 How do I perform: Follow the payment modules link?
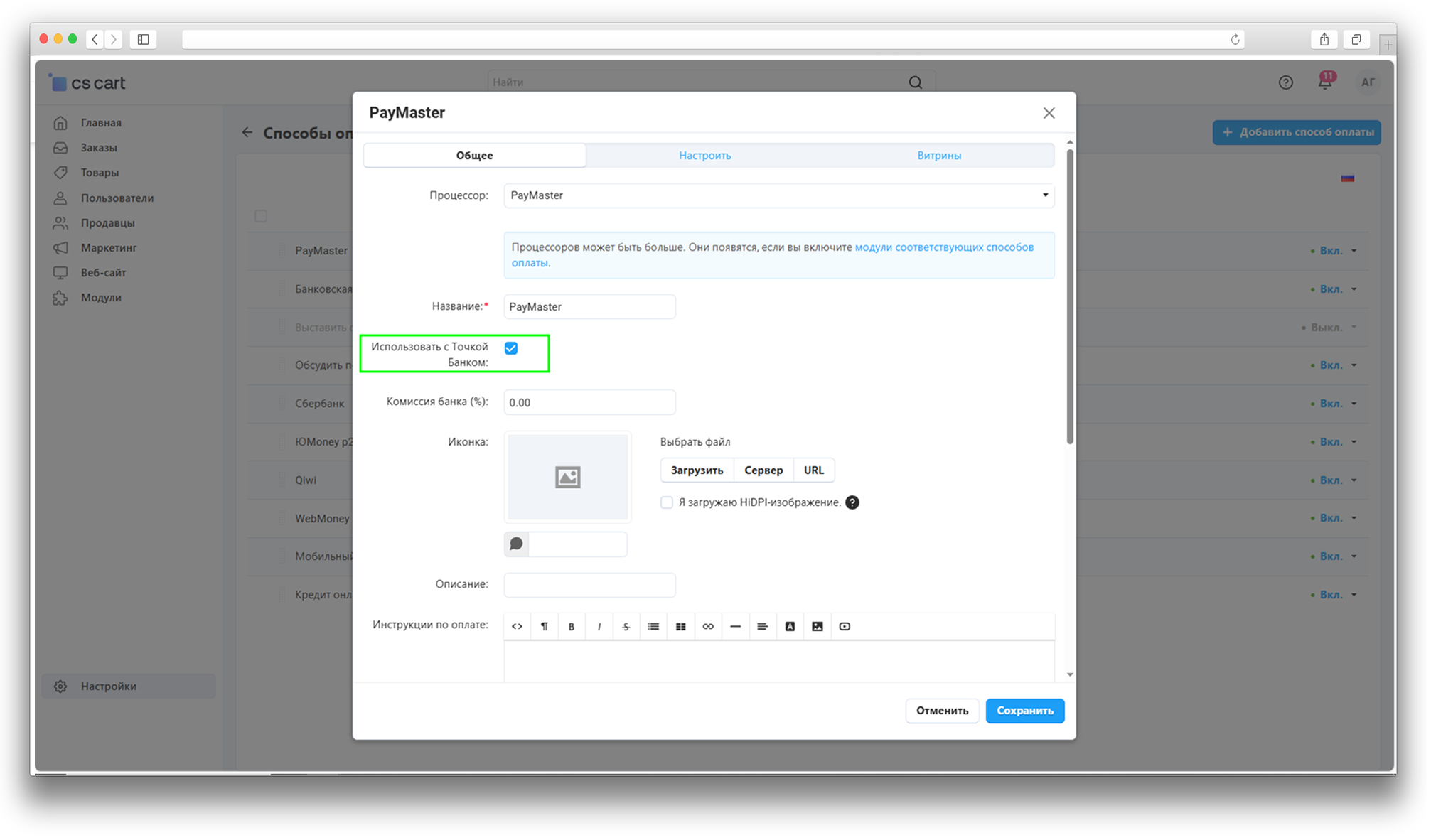click(943, 247)
